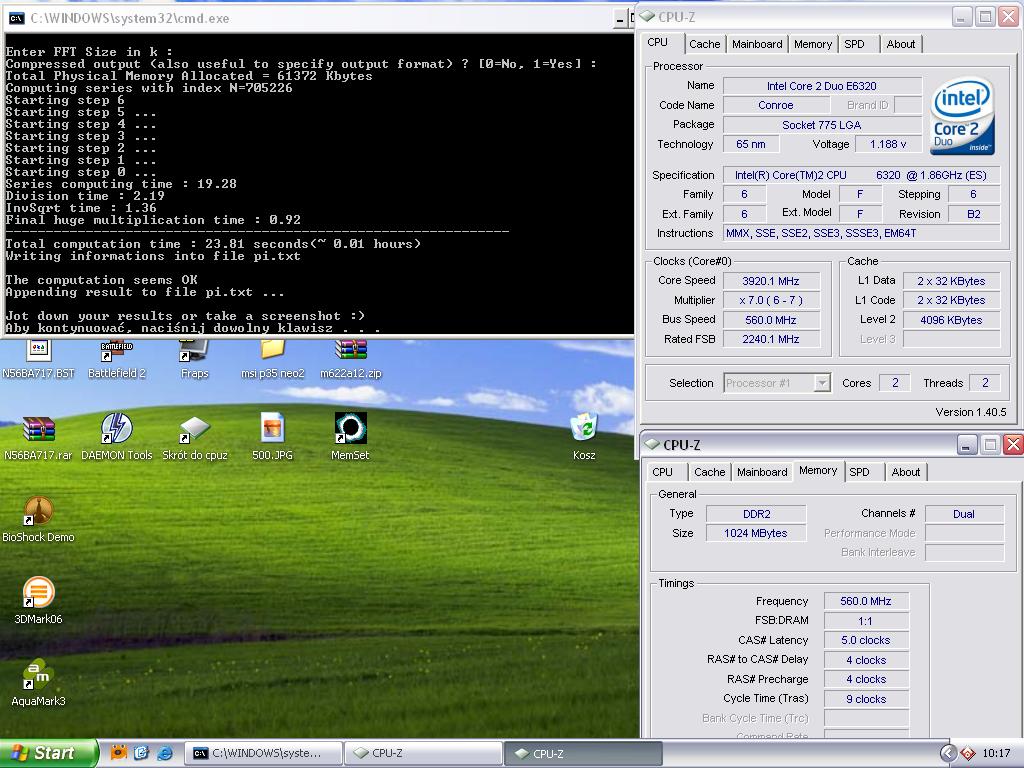Select the N56BA717.rar archive icon
The image size is (1024, 768).
[38, 437]
